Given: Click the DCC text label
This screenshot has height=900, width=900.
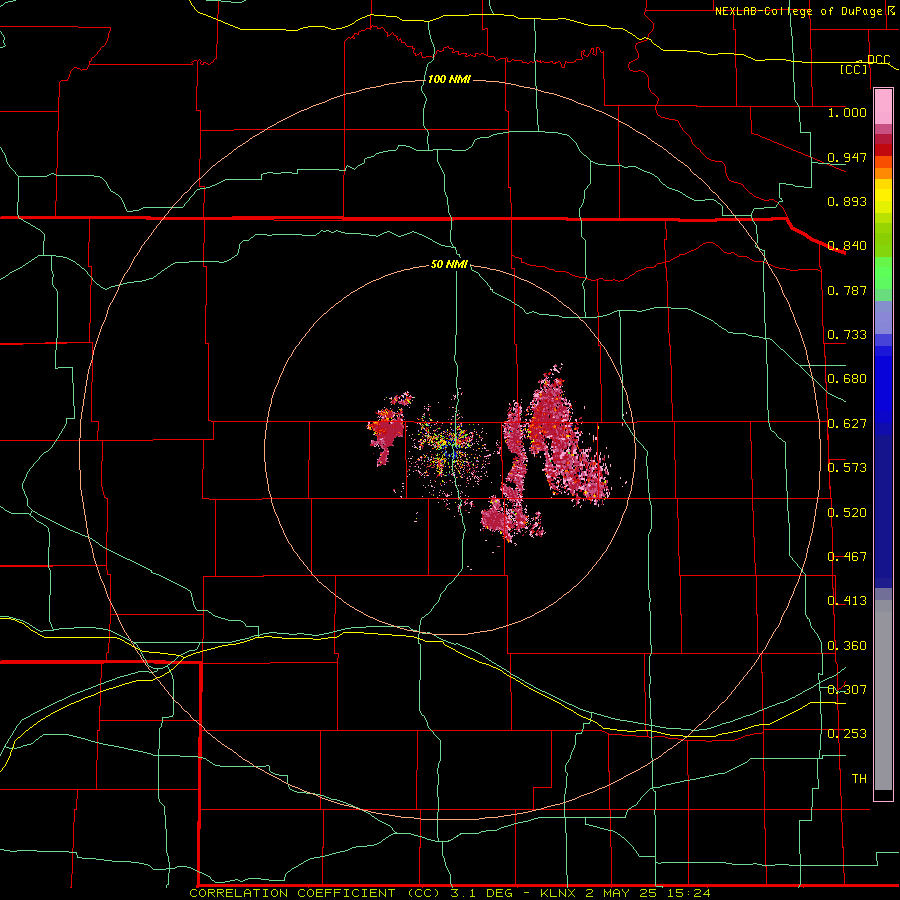Looking at the screenshot, I should tap(878, 59).
